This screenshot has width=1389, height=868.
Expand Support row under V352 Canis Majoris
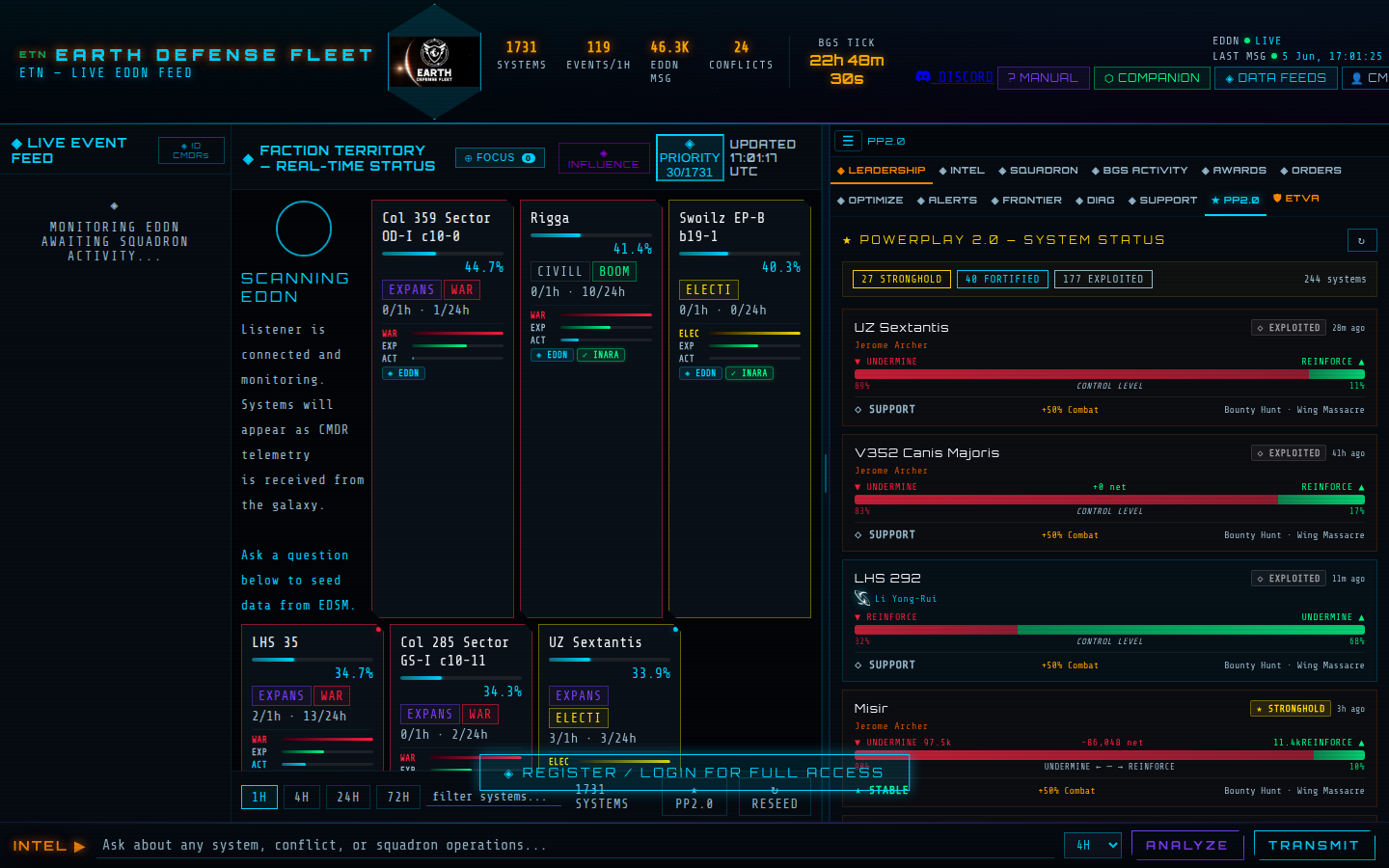click(x=1109, y=535)
